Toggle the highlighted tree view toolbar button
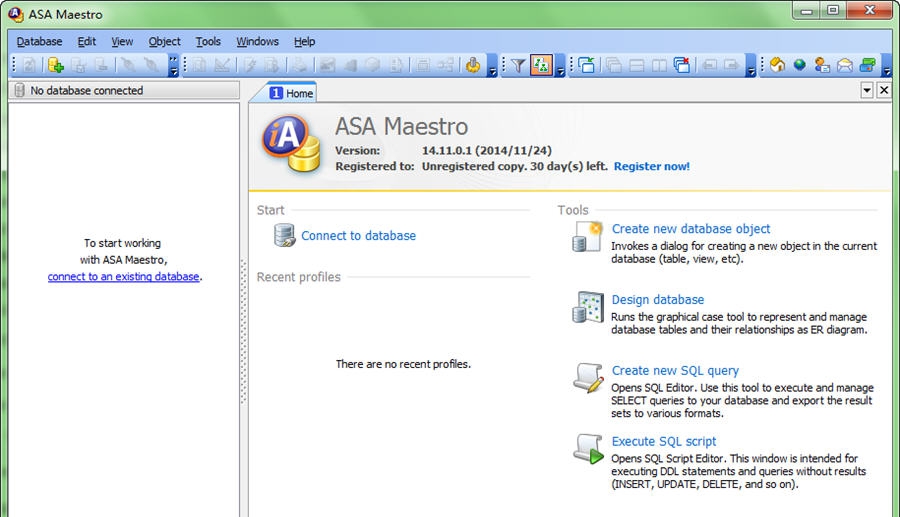900x517 pixels. (x=541, y=66)
